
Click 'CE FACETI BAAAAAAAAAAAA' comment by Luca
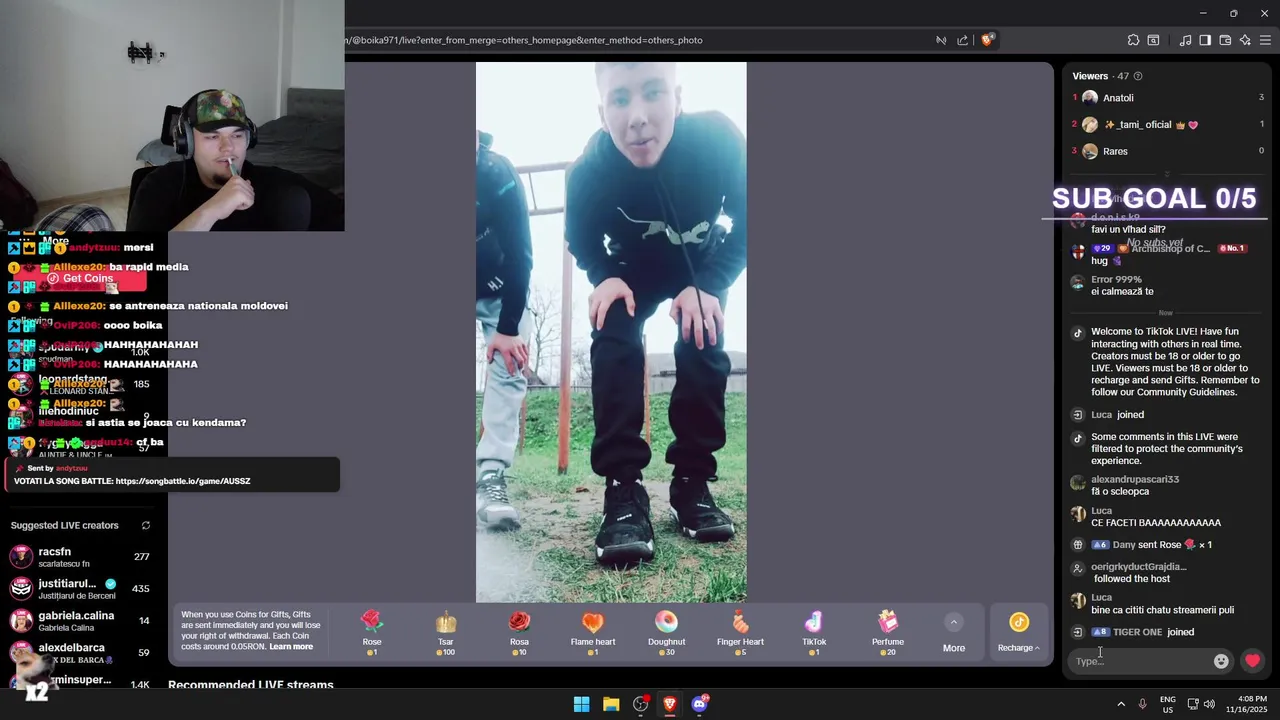click(x=1156, y=523)
